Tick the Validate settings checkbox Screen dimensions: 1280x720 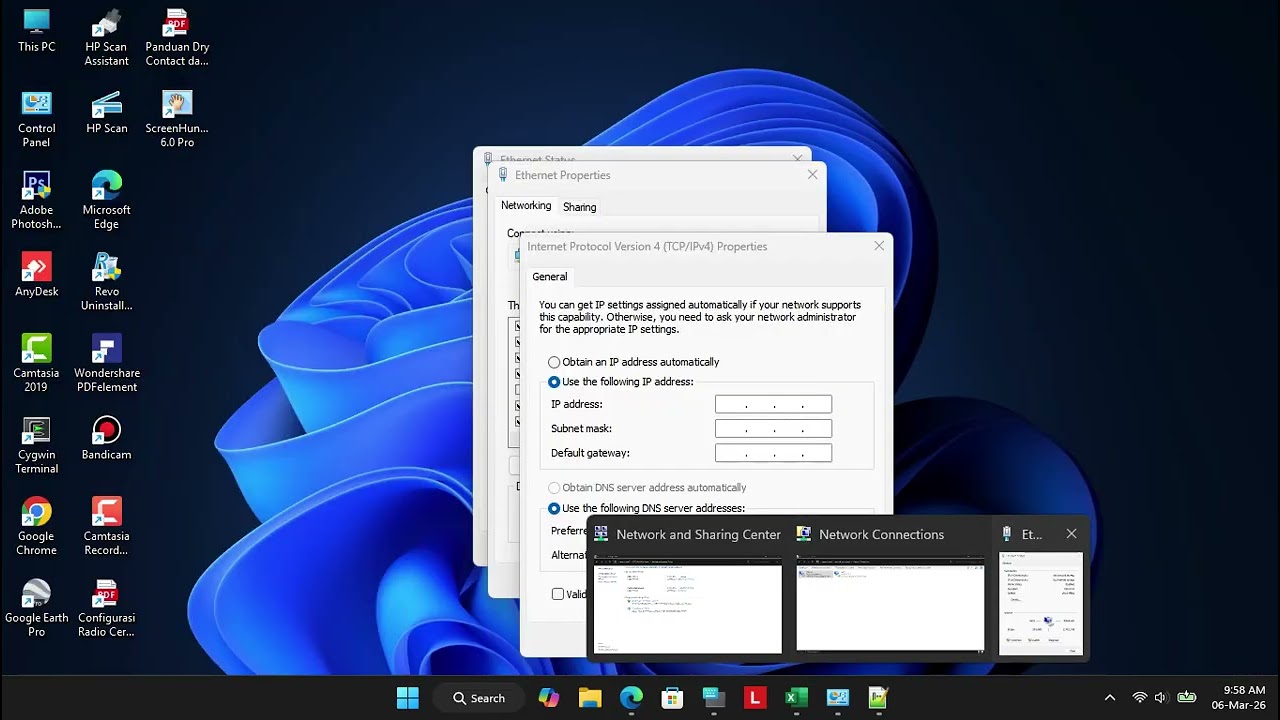558,594
